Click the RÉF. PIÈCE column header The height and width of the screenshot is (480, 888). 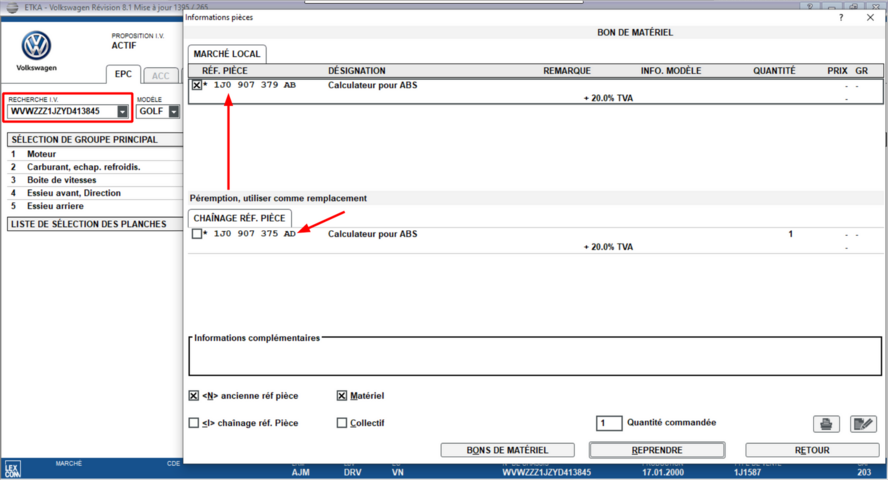click(x=225, y=71)
